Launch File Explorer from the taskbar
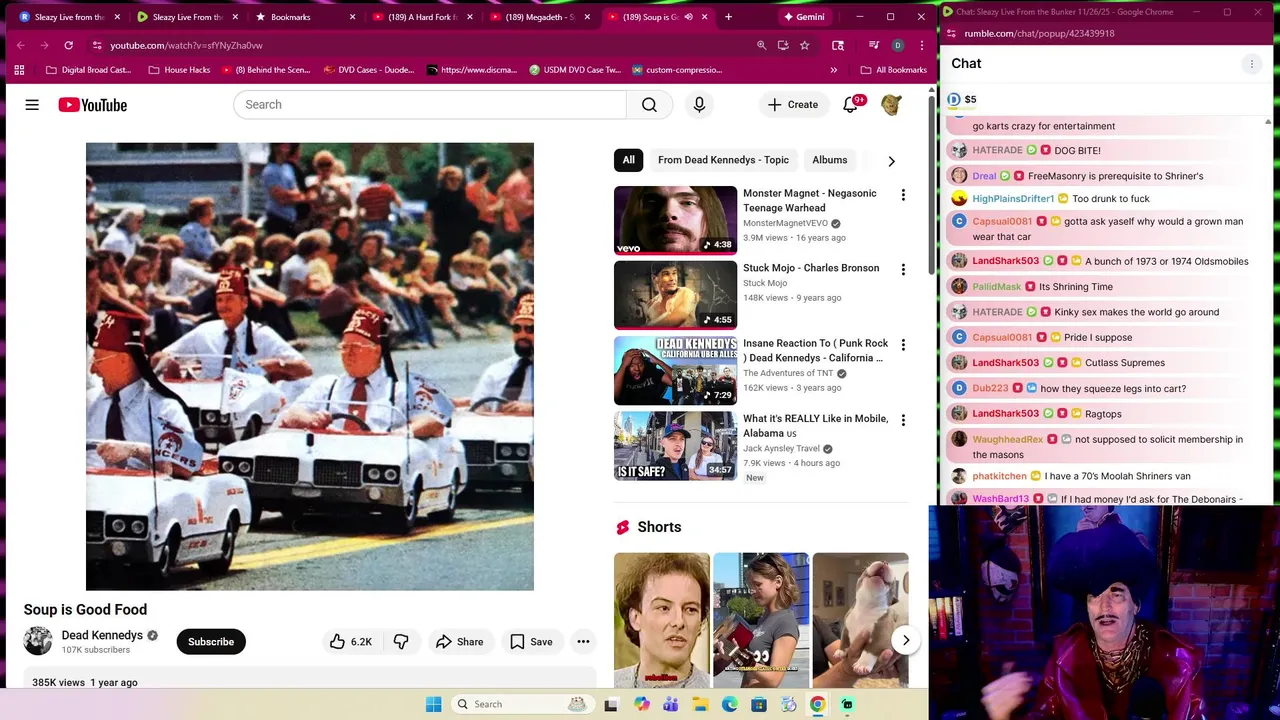The image size is (1280, 720). [700, 704]
